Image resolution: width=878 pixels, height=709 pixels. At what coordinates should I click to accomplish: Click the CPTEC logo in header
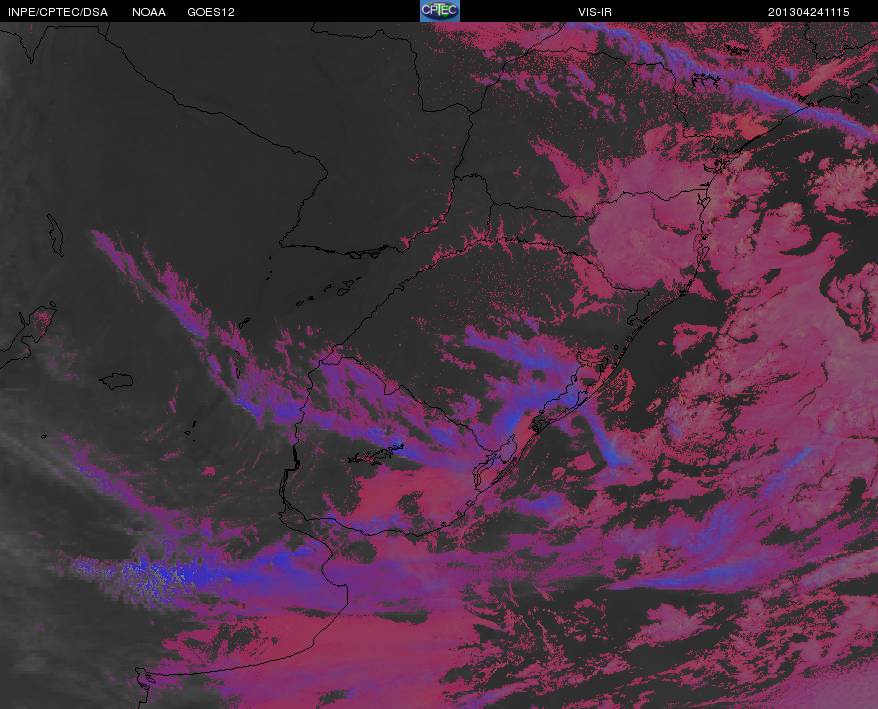[x=440, y=11]
